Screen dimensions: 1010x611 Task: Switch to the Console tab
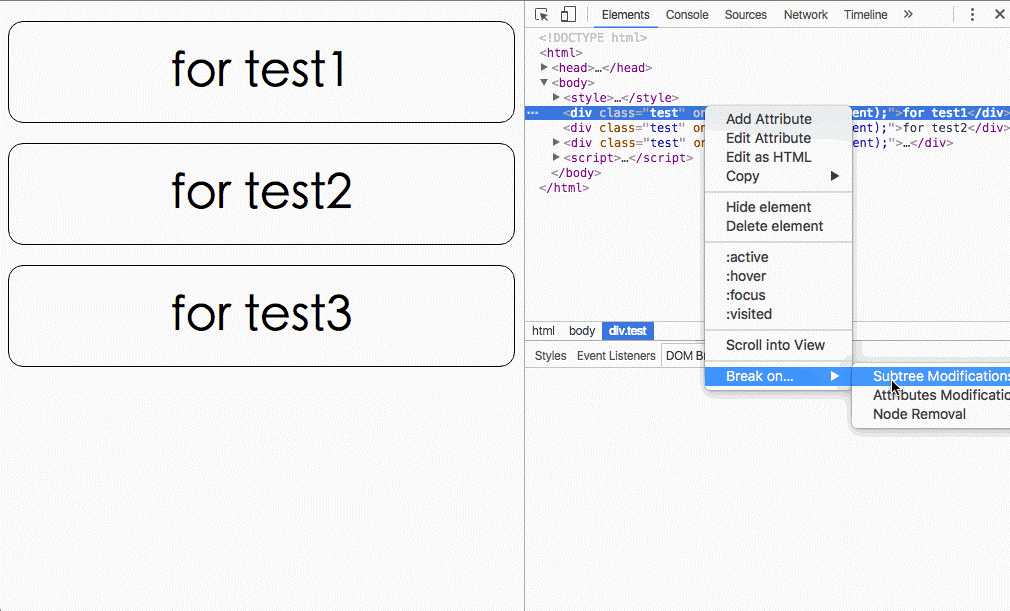pyautogui.click(x=687, y=15)
